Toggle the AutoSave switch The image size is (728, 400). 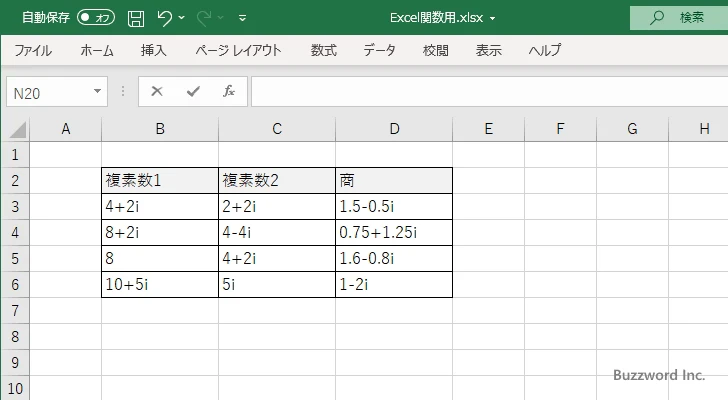(96, 18)
